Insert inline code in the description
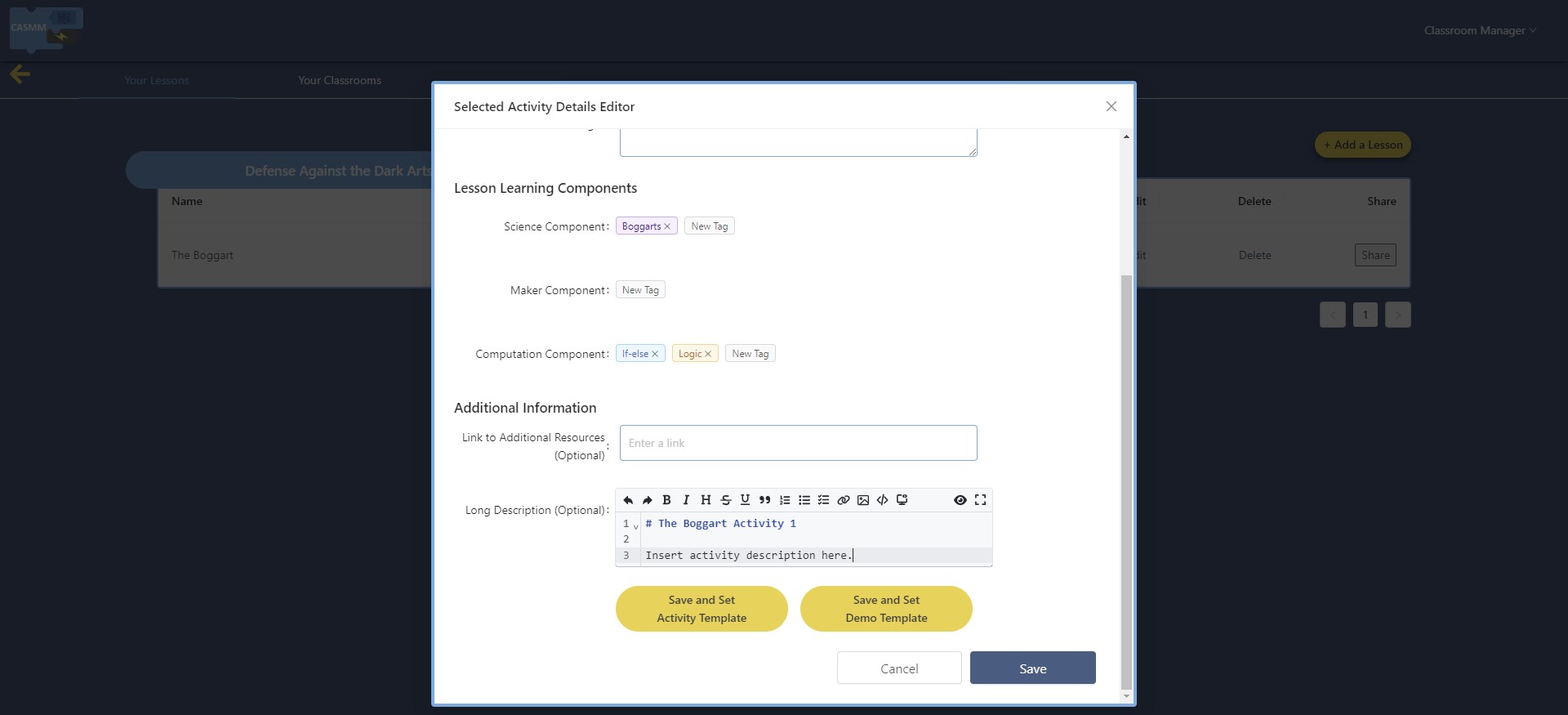This screenshot has width=1568, height=715. click(x=883, y=500)
